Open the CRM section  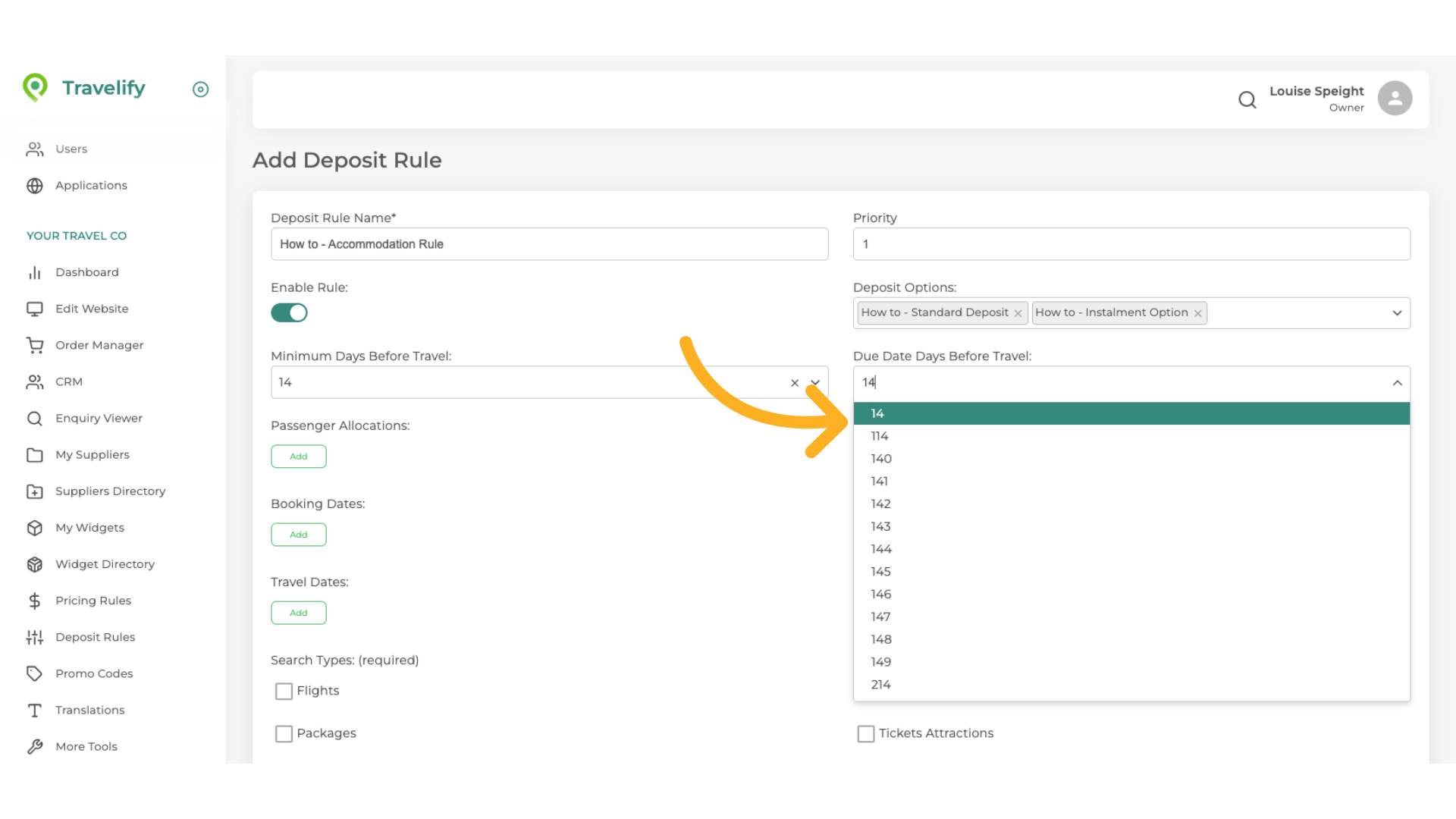[x=69, y=381]
